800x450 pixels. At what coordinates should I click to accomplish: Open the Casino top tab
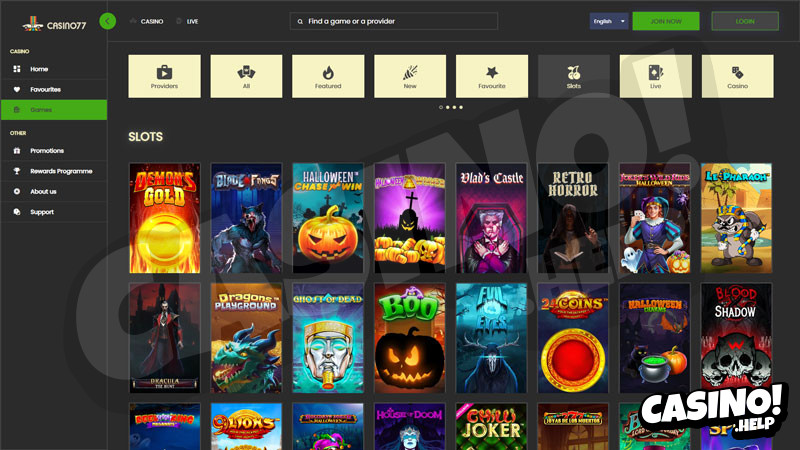point(147,21)
